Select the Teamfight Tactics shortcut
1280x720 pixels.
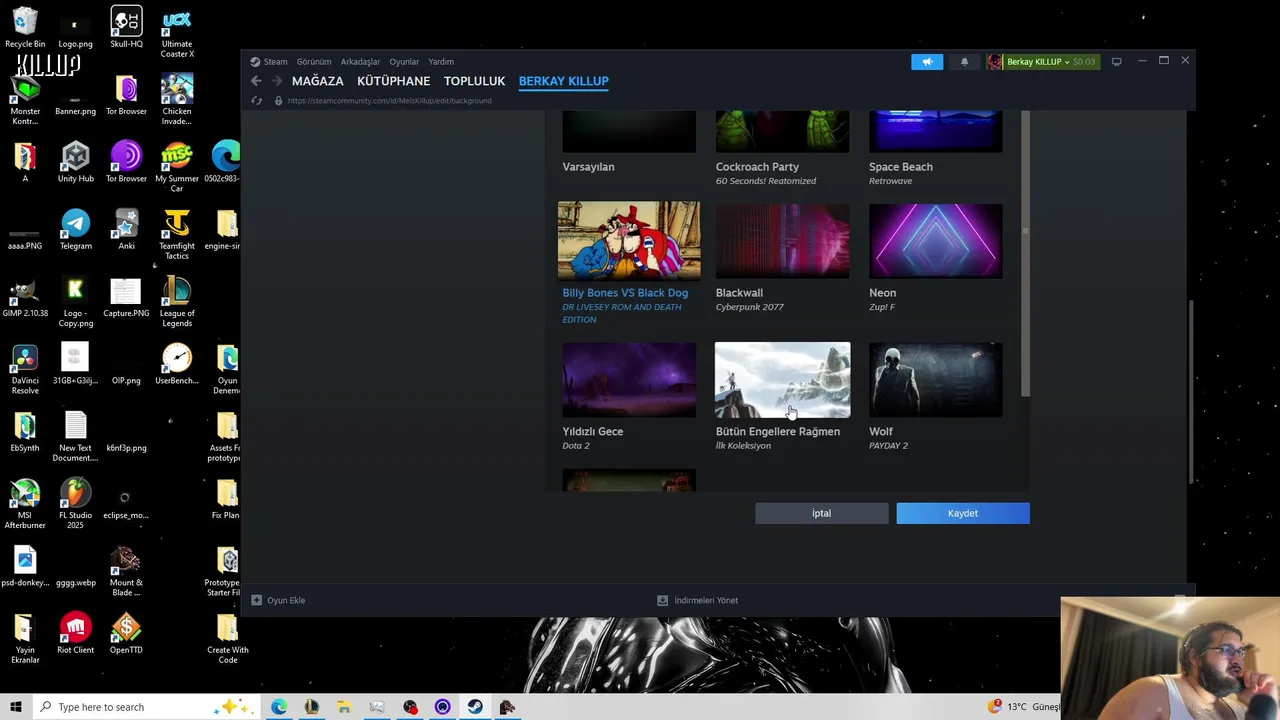pyautogui.click(x=177, y=235)
